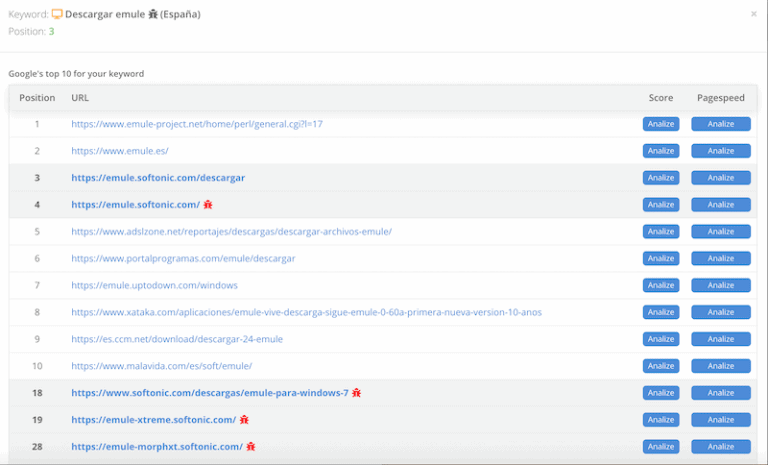Viewport: 768px width, 465px height.
Task: Click 'Google's top 10 for your keyword' heading
Action: pos(76,73)
